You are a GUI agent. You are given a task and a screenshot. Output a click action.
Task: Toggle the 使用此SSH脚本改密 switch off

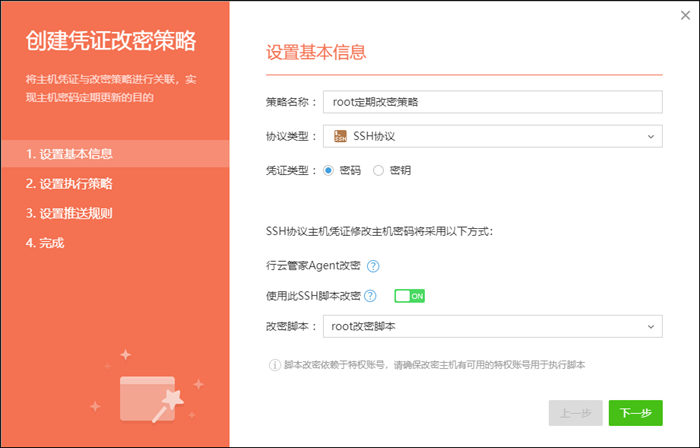(410, 296)
